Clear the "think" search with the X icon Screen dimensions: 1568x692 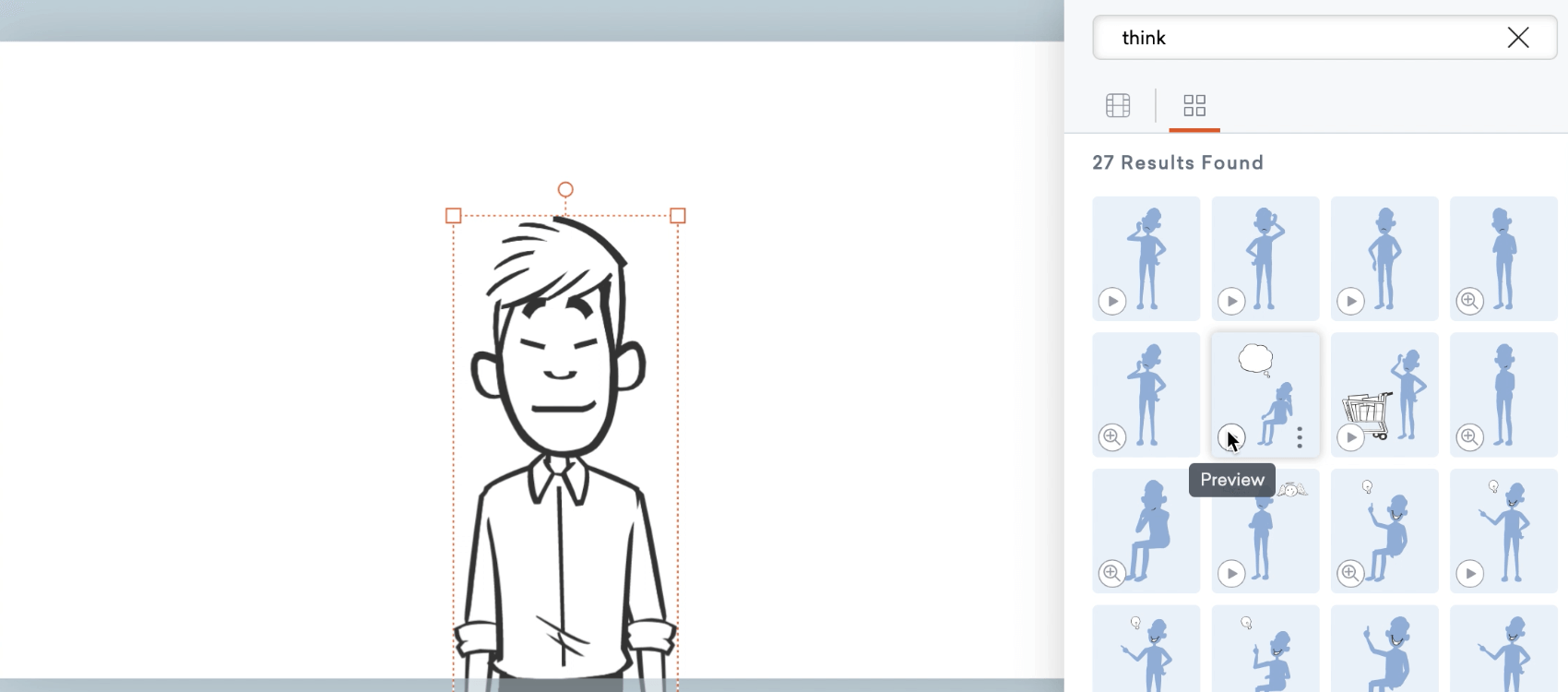(1518, 38)
